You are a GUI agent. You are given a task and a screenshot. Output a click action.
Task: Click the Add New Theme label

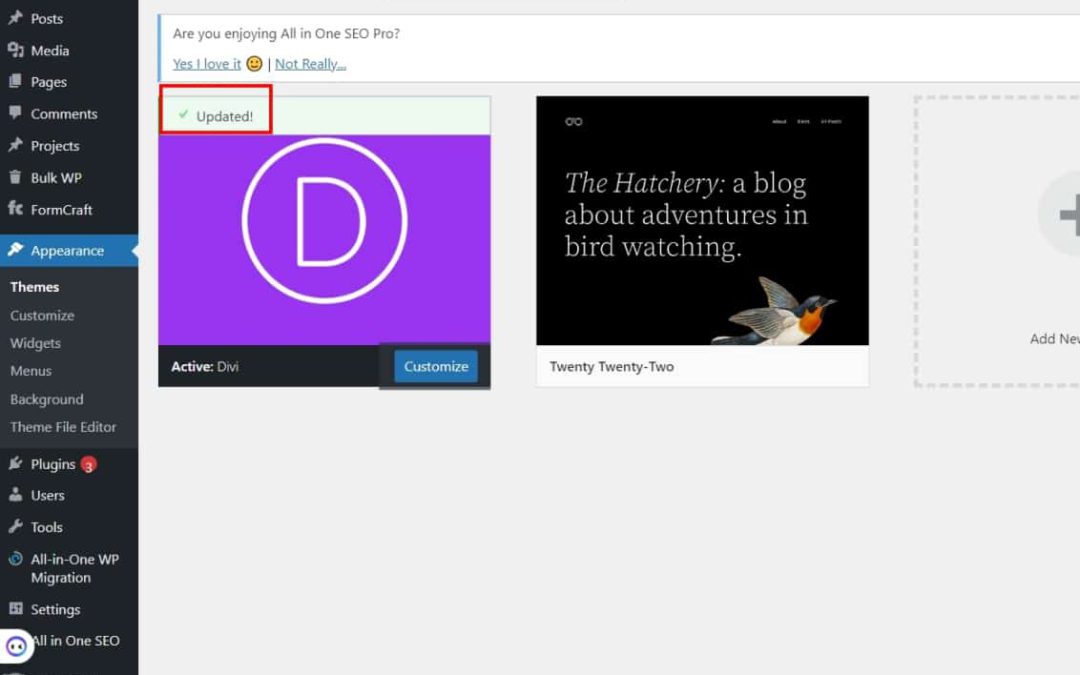pyautogui.click(x=1055, y=338)
